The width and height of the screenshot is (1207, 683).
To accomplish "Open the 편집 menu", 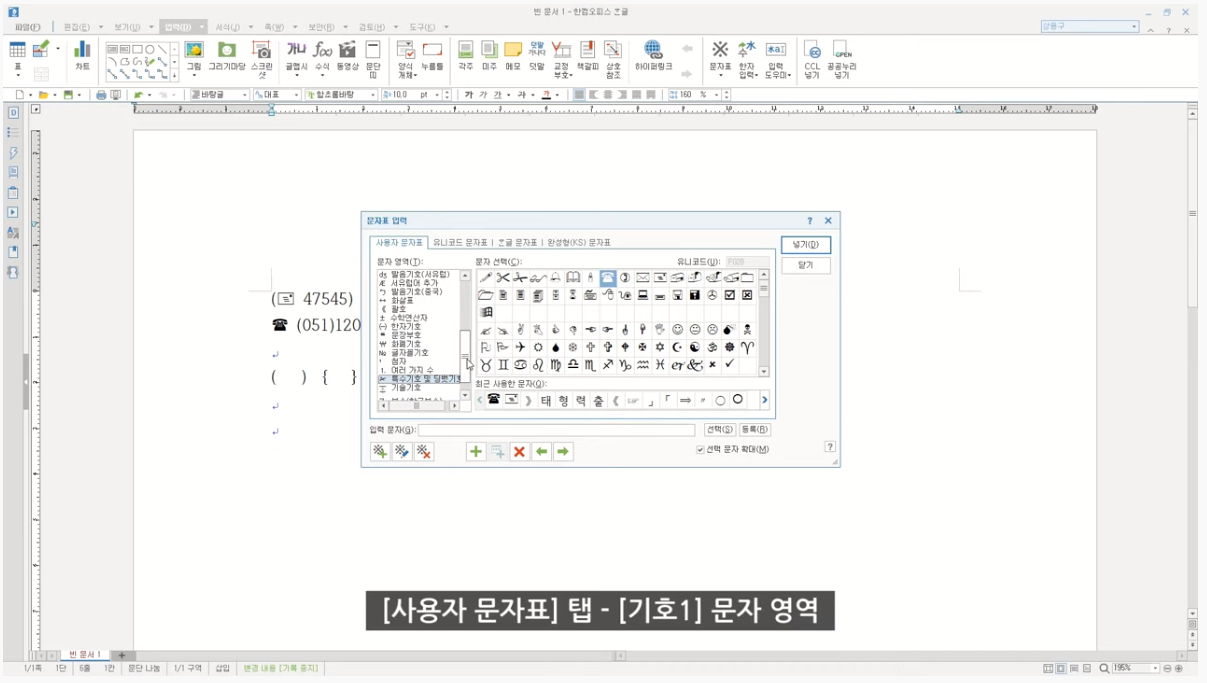I will (76, 27).
